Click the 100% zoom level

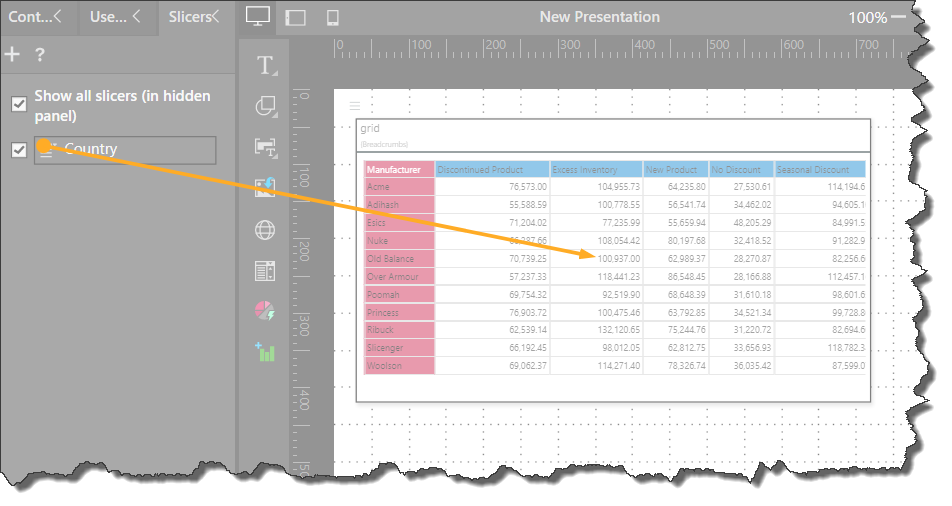coord(868,18)
